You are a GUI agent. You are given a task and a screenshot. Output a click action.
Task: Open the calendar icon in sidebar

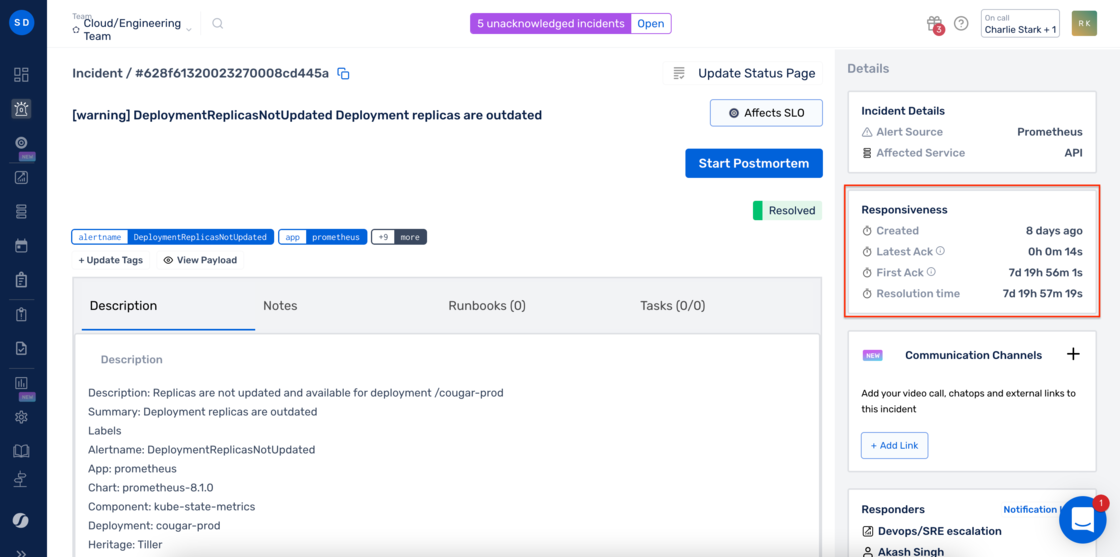tap(21, 246)
